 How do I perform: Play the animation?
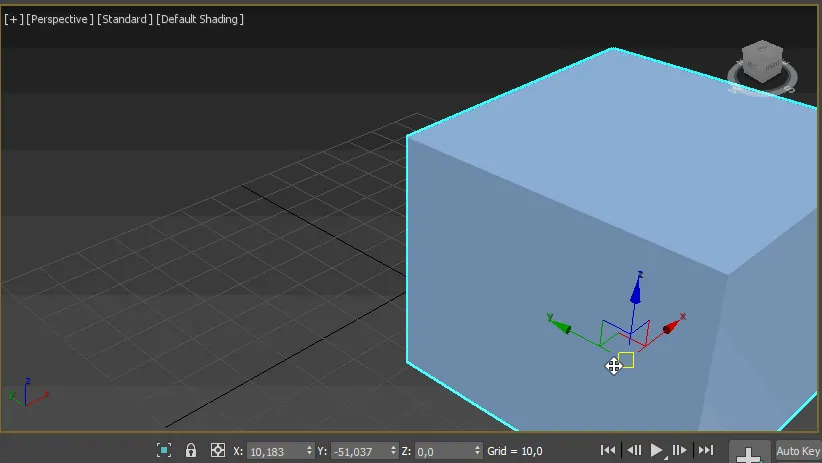[657, 451]
